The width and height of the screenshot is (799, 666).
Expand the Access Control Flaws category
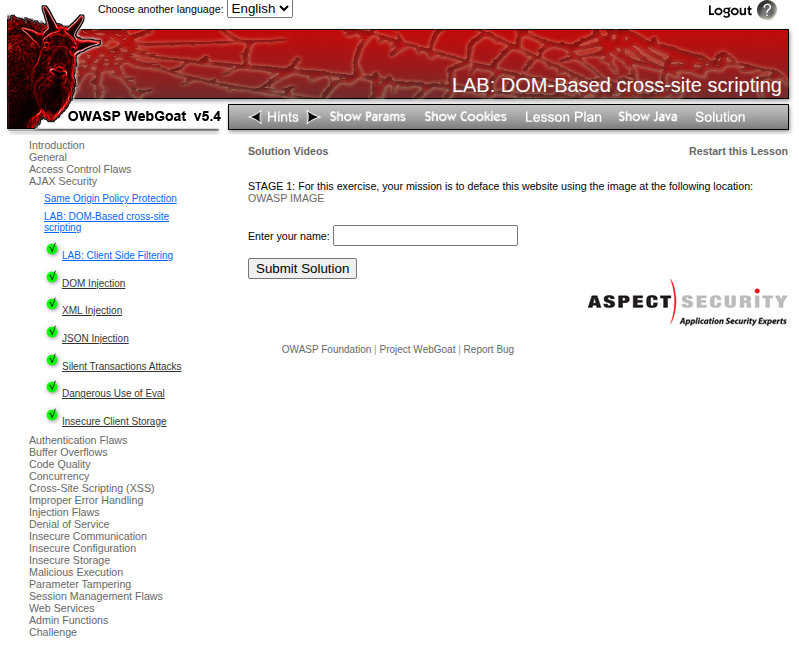click(80, 169)
